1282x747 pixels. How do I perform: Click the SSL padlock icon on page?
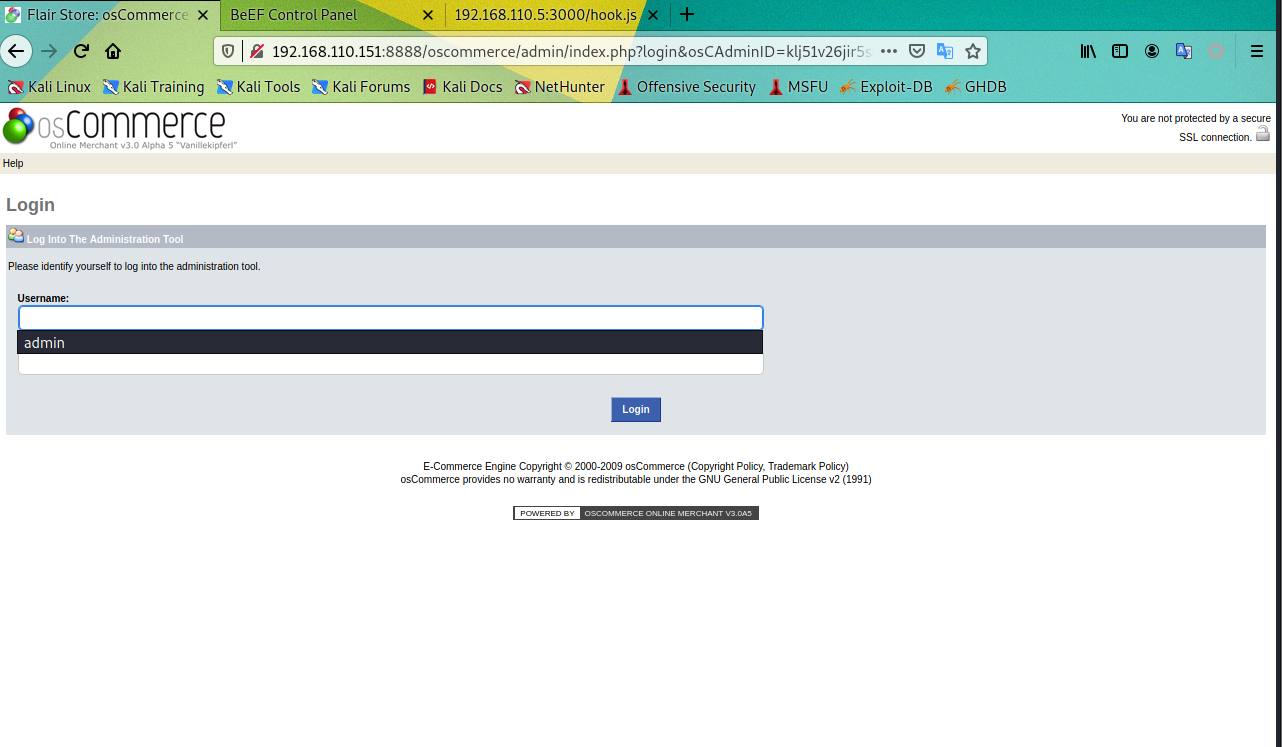(1263, 134)
